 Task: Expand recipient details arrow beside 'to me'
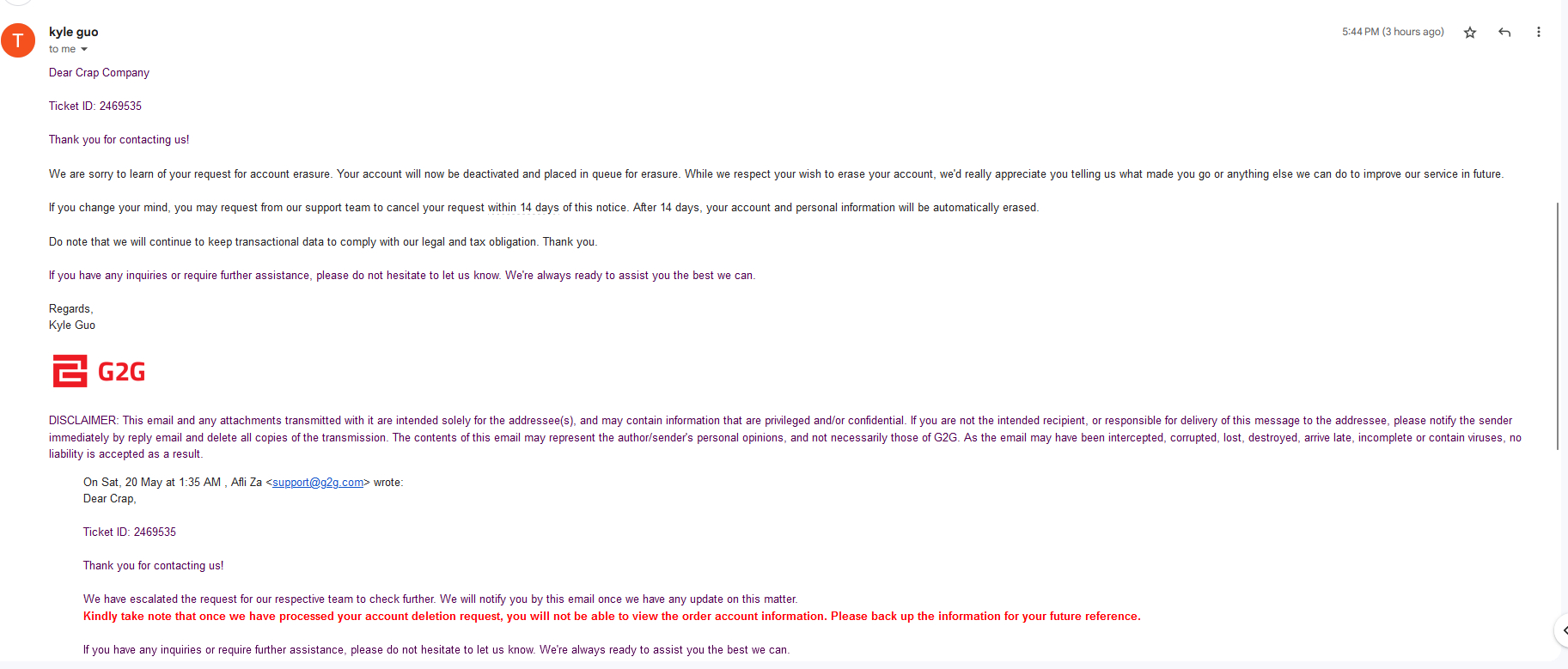tap(84, 50)
